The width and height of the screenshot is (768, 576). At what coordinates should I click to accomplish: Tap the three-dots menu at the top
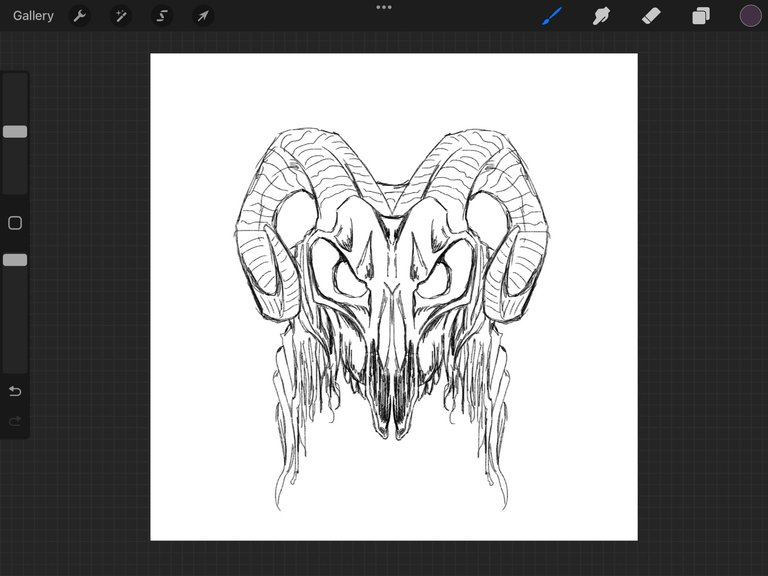click(384, 7)
